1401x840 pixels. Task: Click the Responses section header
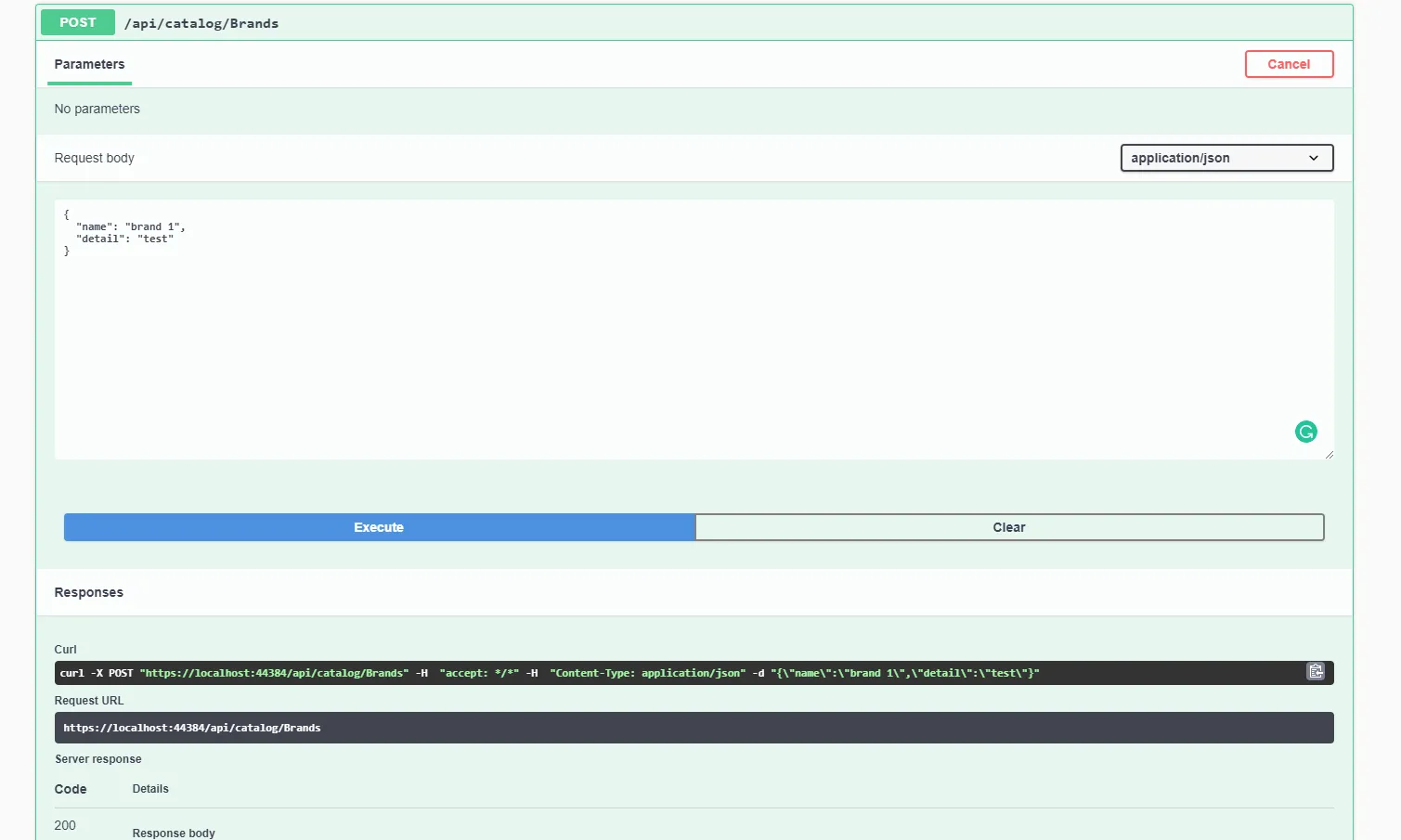[89, 592]
